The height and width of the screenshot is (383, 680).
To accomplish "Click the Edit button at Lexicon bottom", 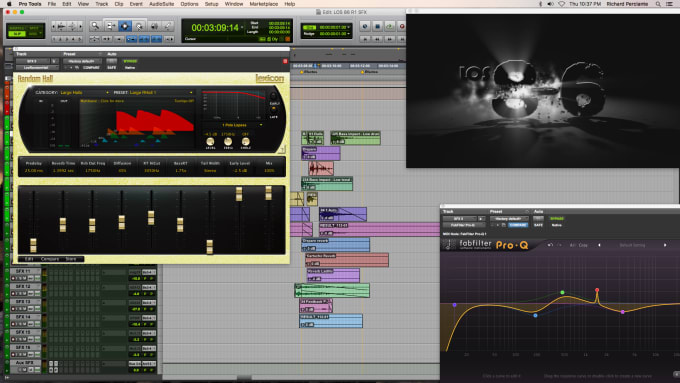I will pos(29,259).
